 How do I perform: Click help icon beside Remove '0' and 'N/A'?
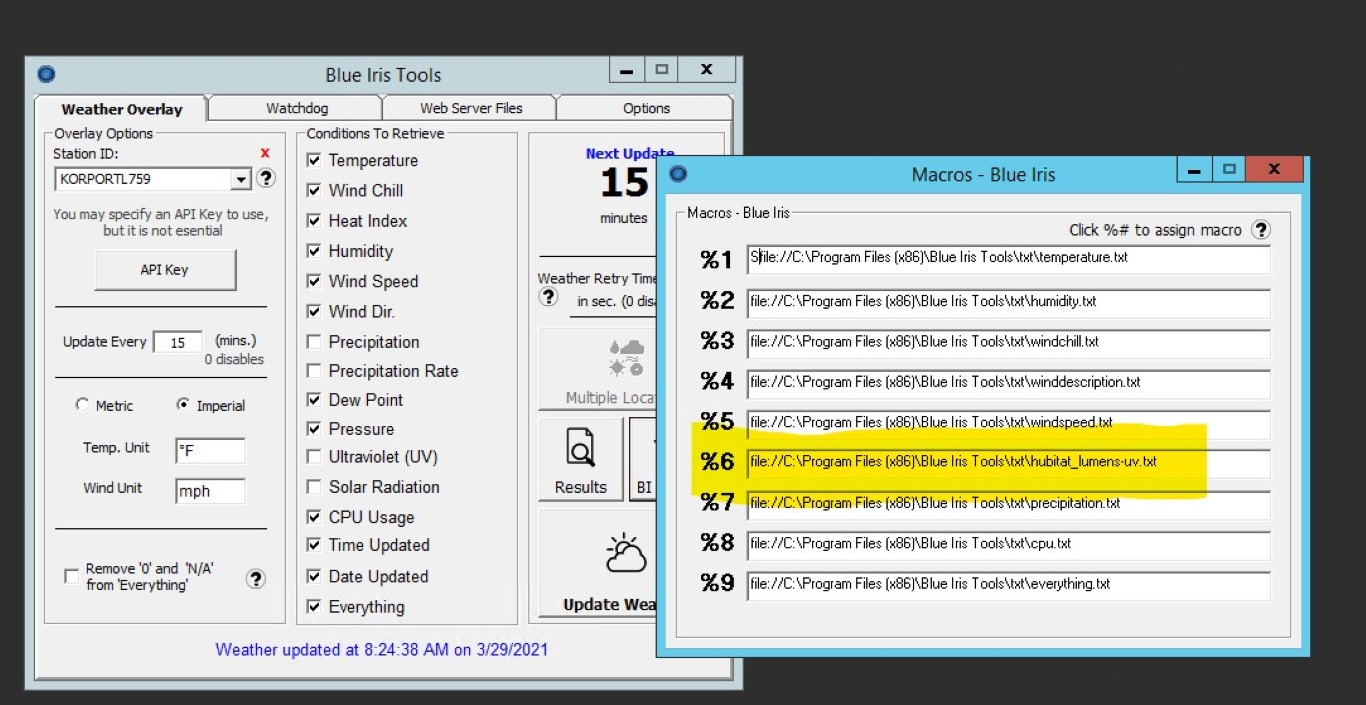pos(256,578)
